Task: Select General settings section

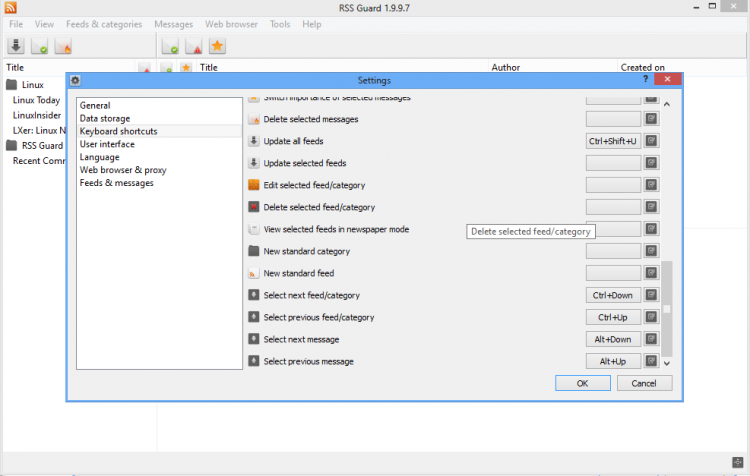Action: coord(159,105)
